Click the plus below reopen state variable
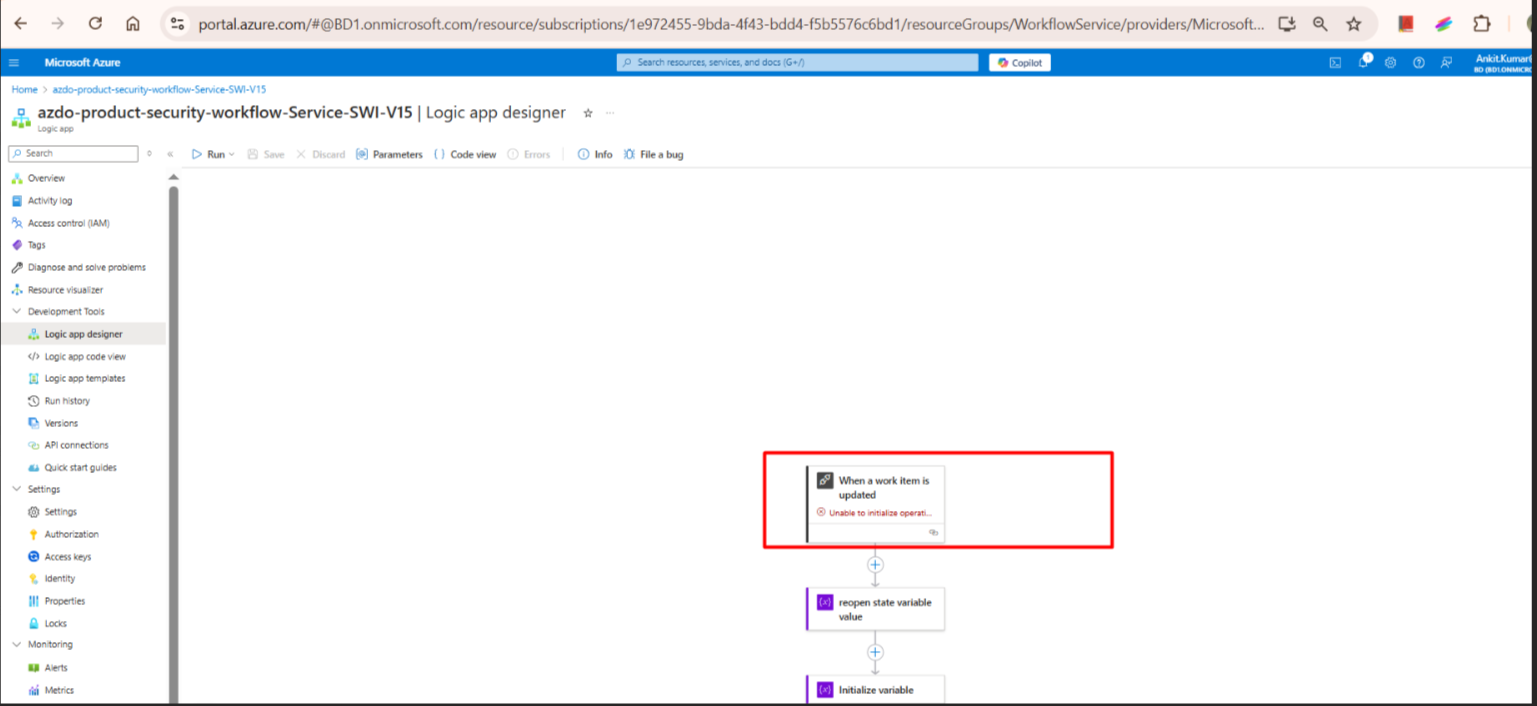1537x706 pixels. tap(875, 652)
